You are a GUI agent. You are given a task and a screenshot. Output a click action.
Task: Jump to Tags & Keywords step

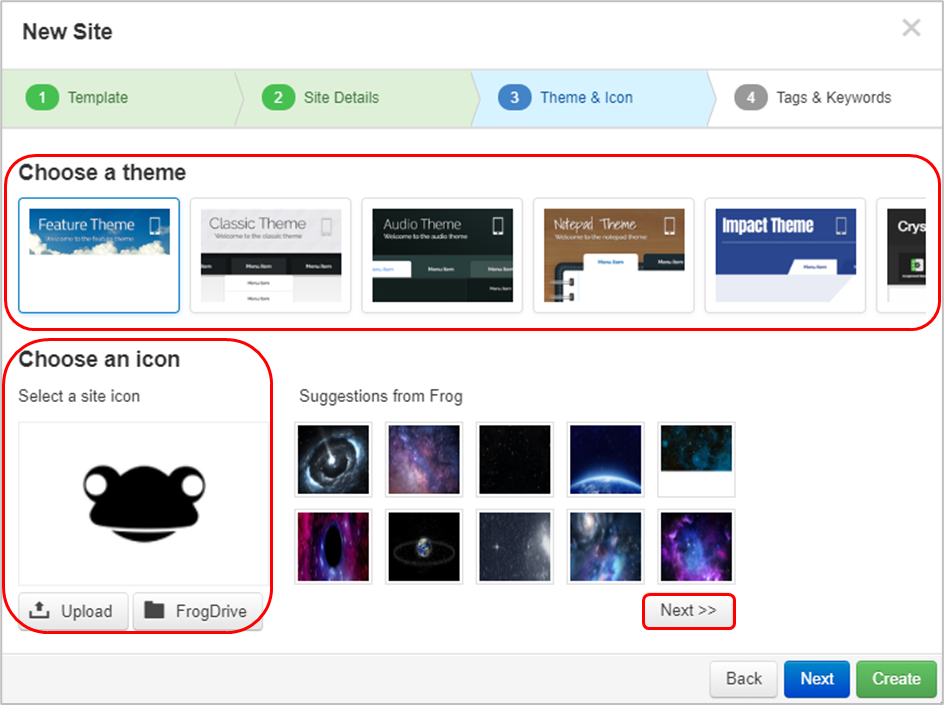[x=825, y=98]
